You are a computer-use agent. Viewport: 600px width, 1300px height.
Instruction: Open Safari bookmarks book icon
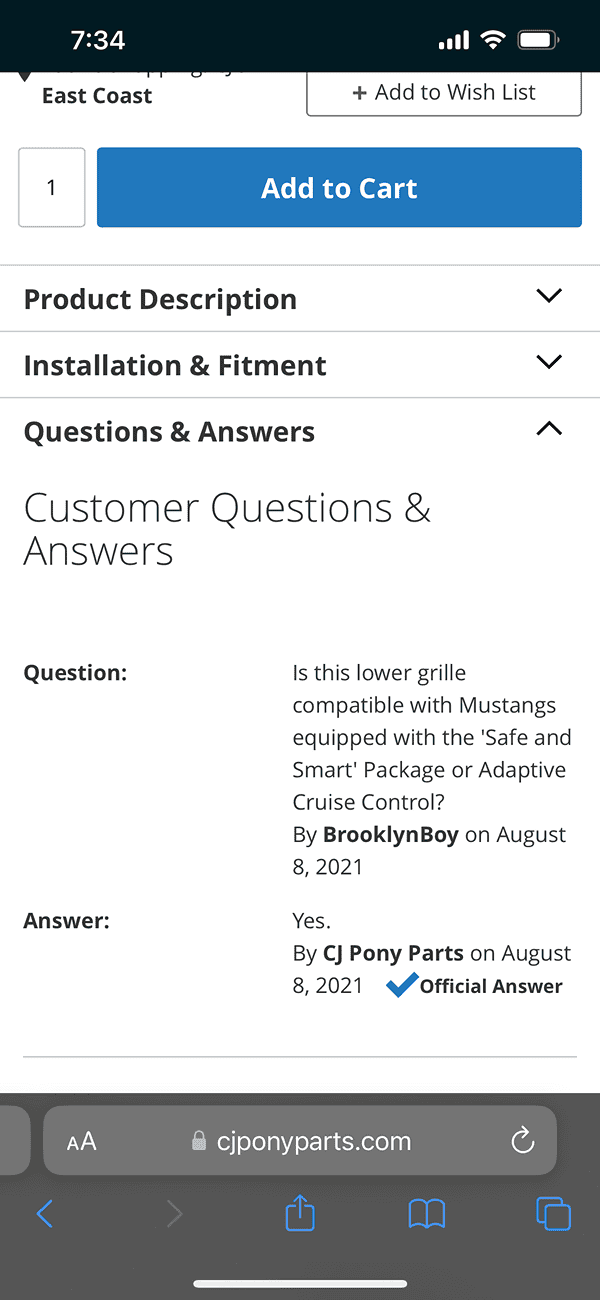(427, 1214)
